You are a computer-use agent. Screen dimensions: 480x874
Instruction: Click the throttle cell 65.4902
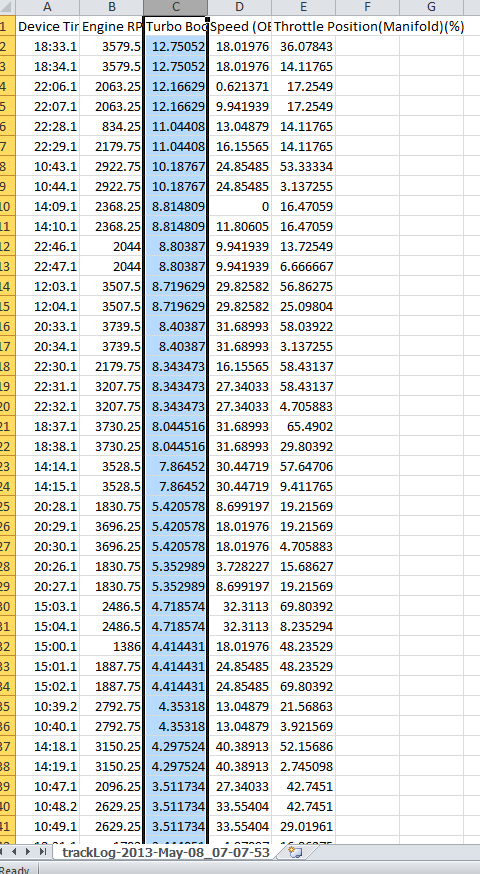click(303, 427)
